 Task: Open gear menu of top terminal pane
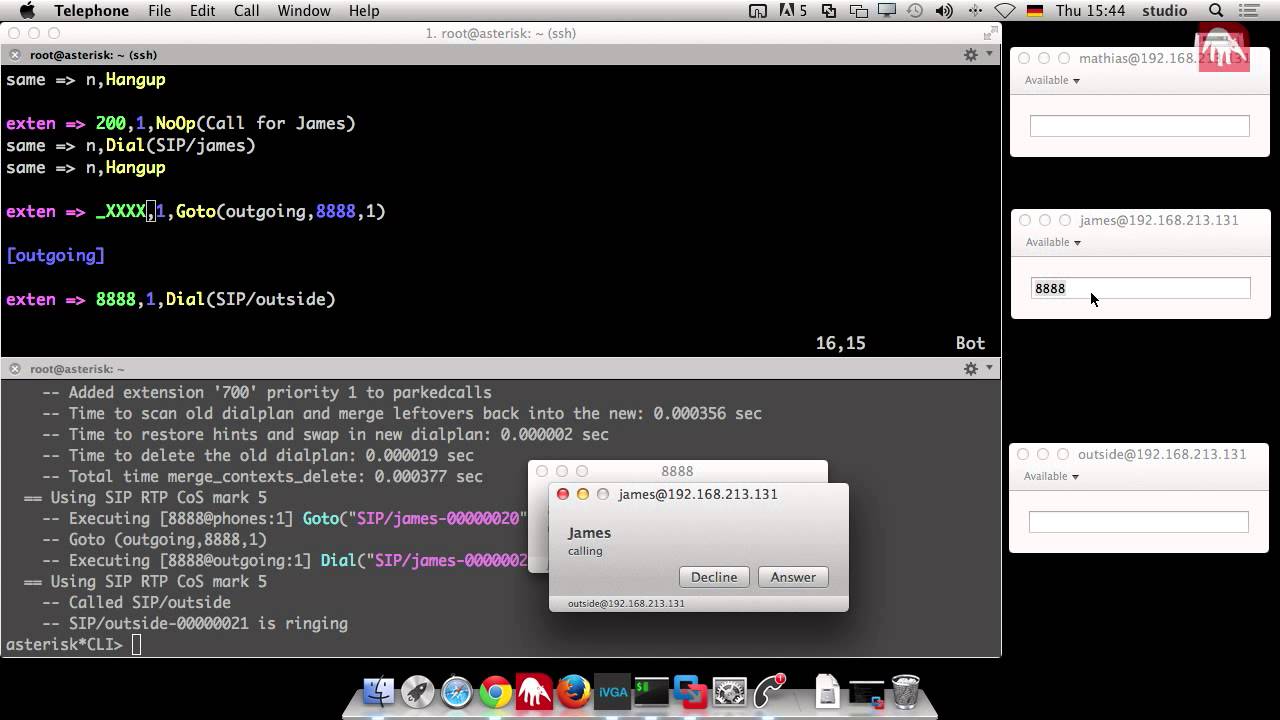coord(970,55)
